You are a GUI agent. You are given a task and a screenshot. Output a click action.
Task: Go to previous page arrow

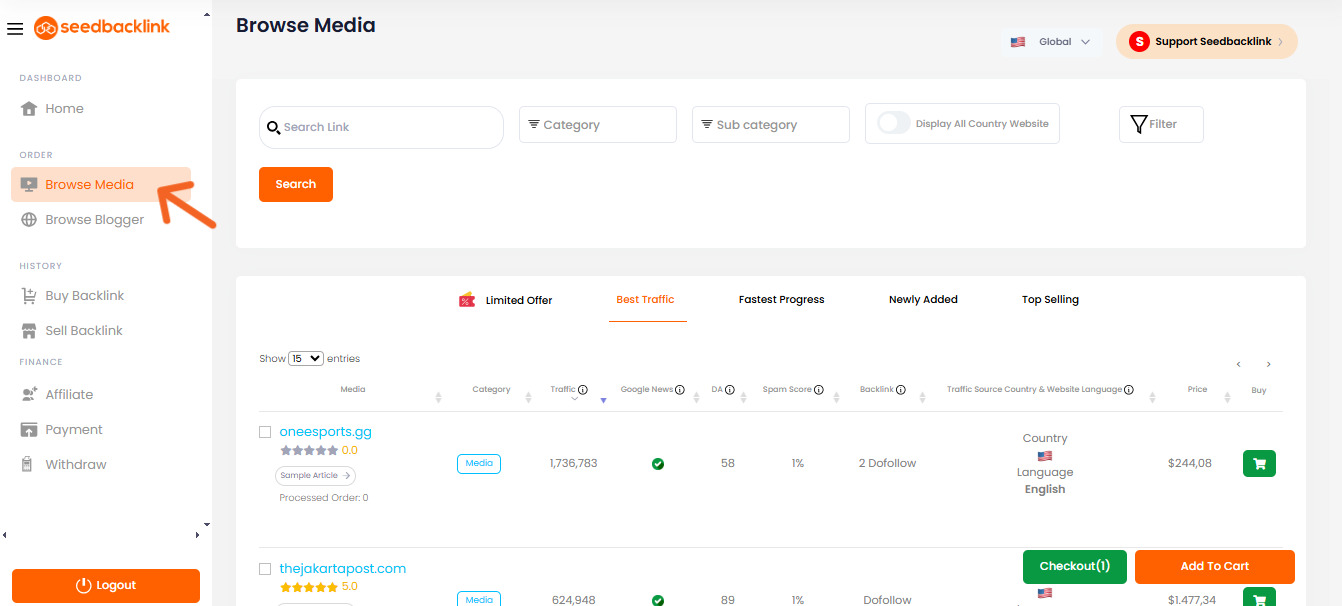[x=1238, y=364]
